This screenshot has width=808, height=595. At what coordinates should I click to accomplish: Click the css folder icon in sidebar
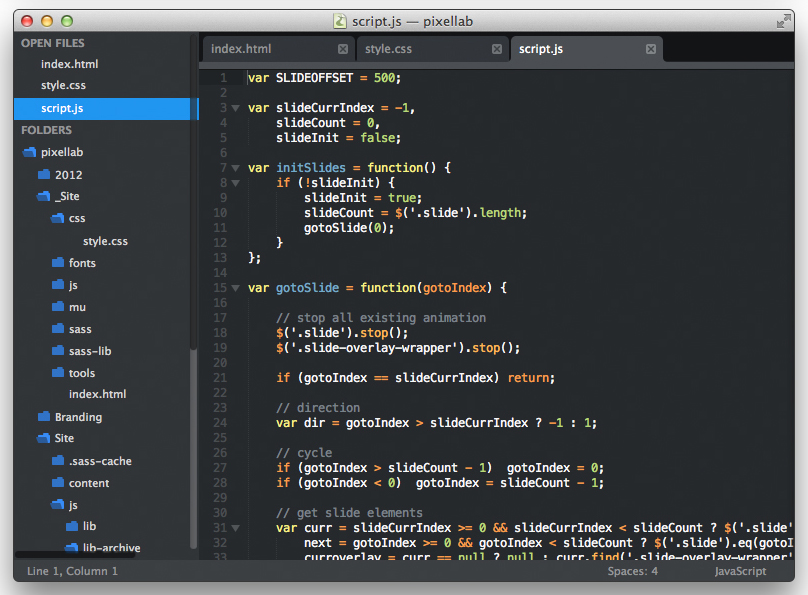coord(57,218)
